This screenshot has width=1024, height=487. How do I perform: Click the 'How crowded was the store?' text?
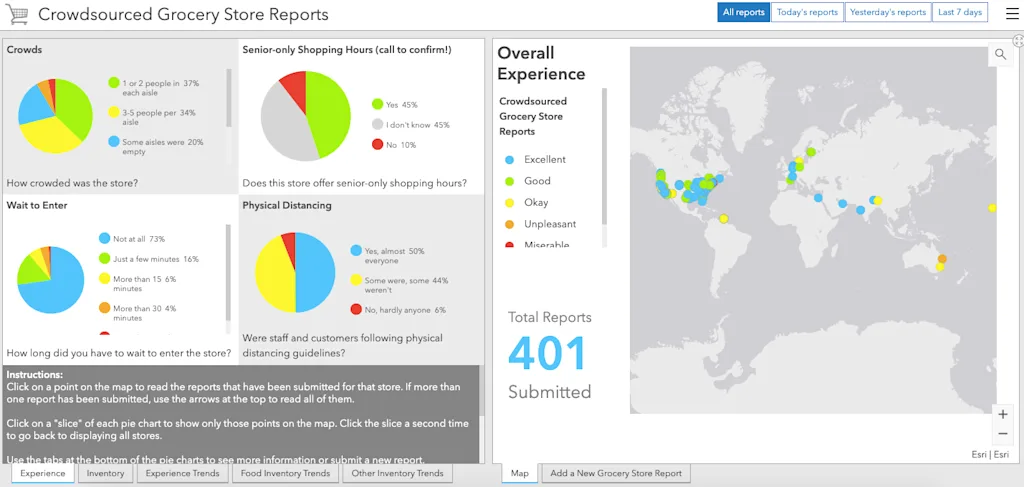click(x=72, y=183)
